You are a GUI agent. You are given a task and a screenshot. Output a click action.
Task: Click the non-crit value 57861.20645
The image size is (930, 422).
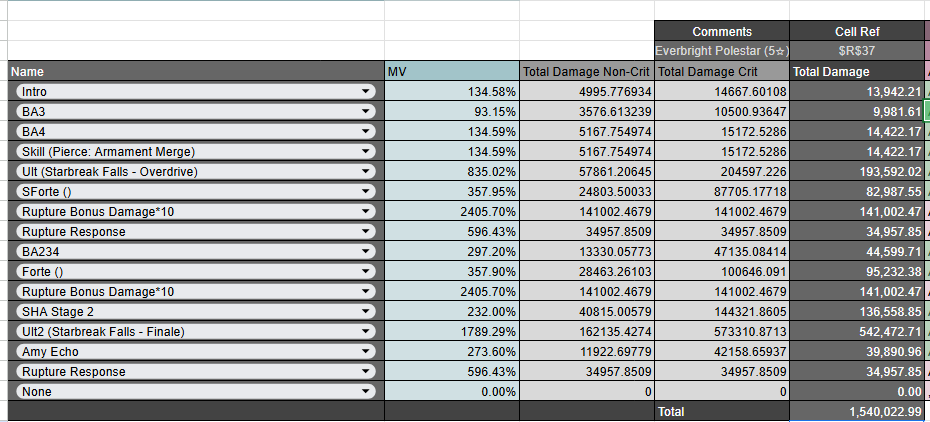click(x=587, y=172)
